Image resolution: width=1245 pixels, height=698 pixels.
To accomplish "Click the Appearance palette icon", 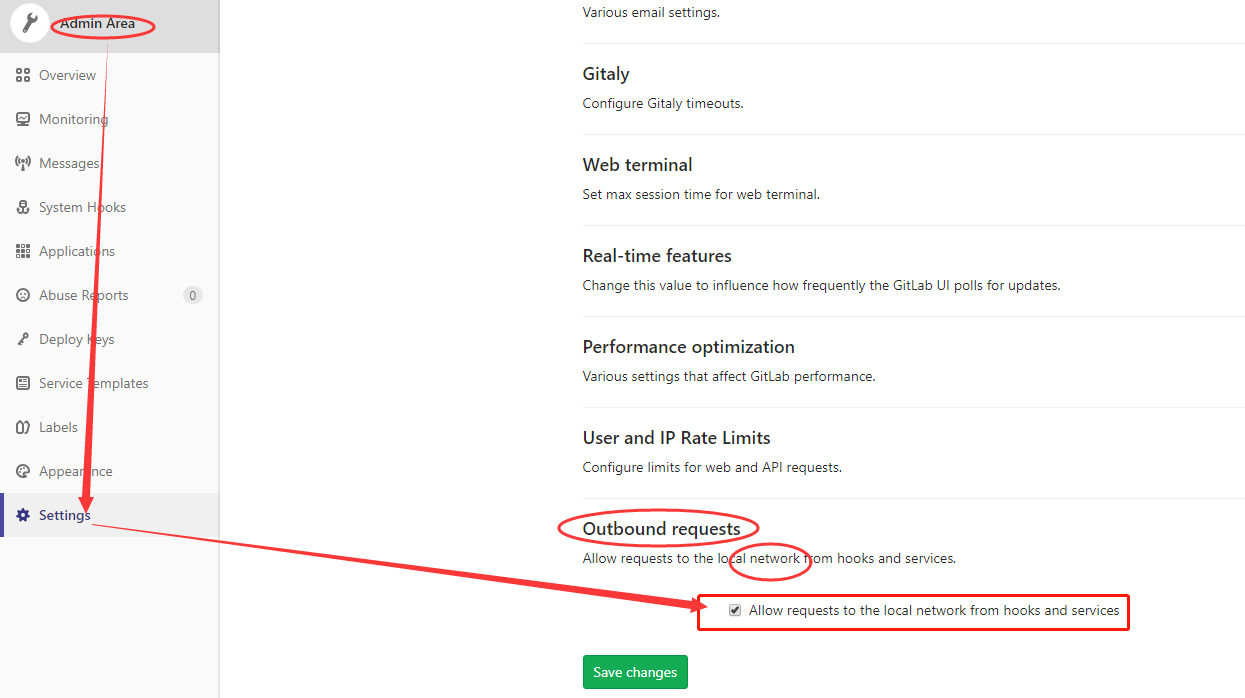I will (x=23, y=471).
